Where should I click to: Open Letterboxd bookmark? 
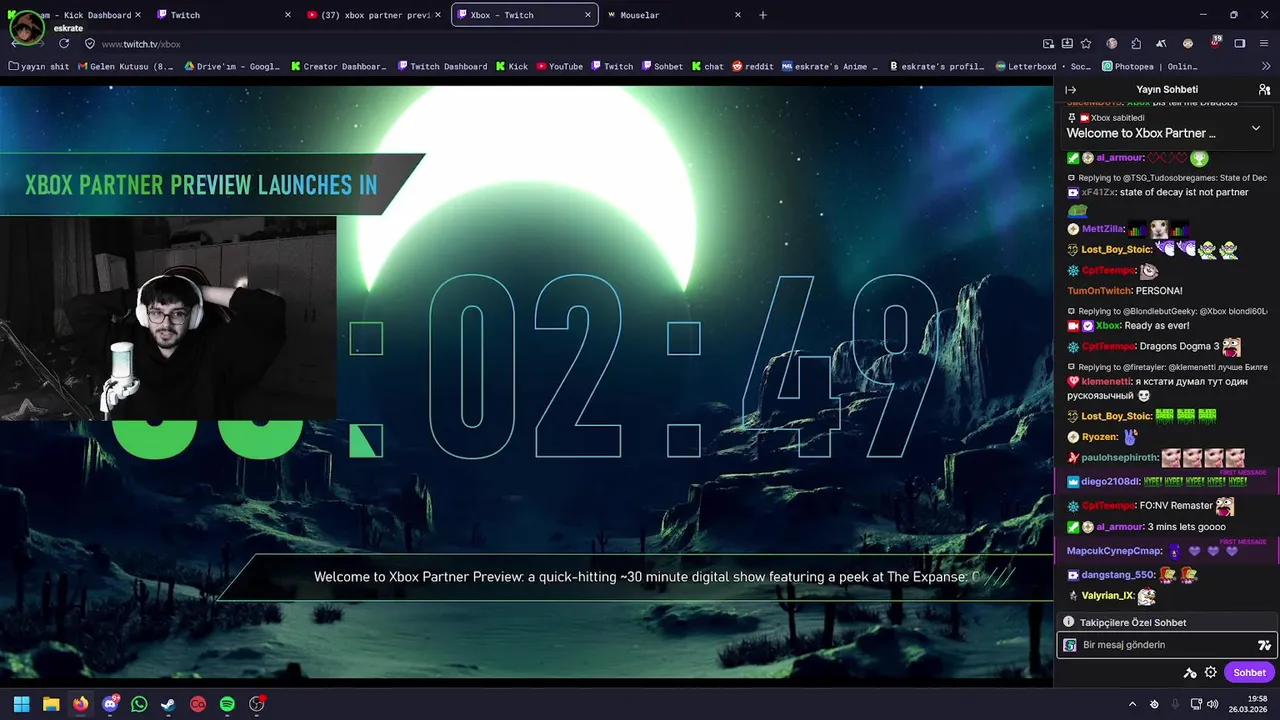point(1044,66)
